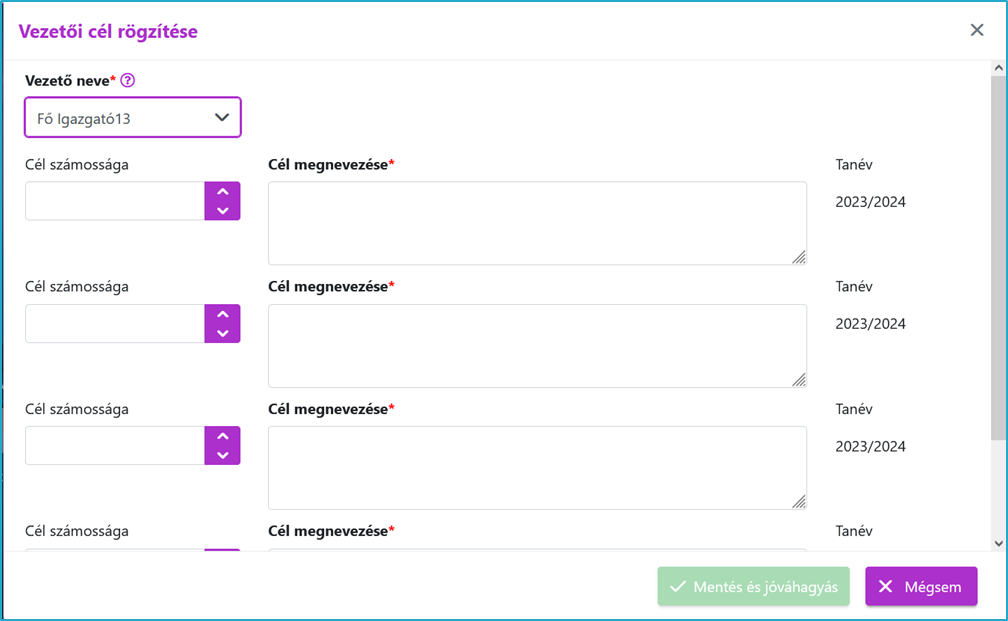Focus the first Cél számossága number field
Viewport: 1008px width, 621px height.
(115, 201)
